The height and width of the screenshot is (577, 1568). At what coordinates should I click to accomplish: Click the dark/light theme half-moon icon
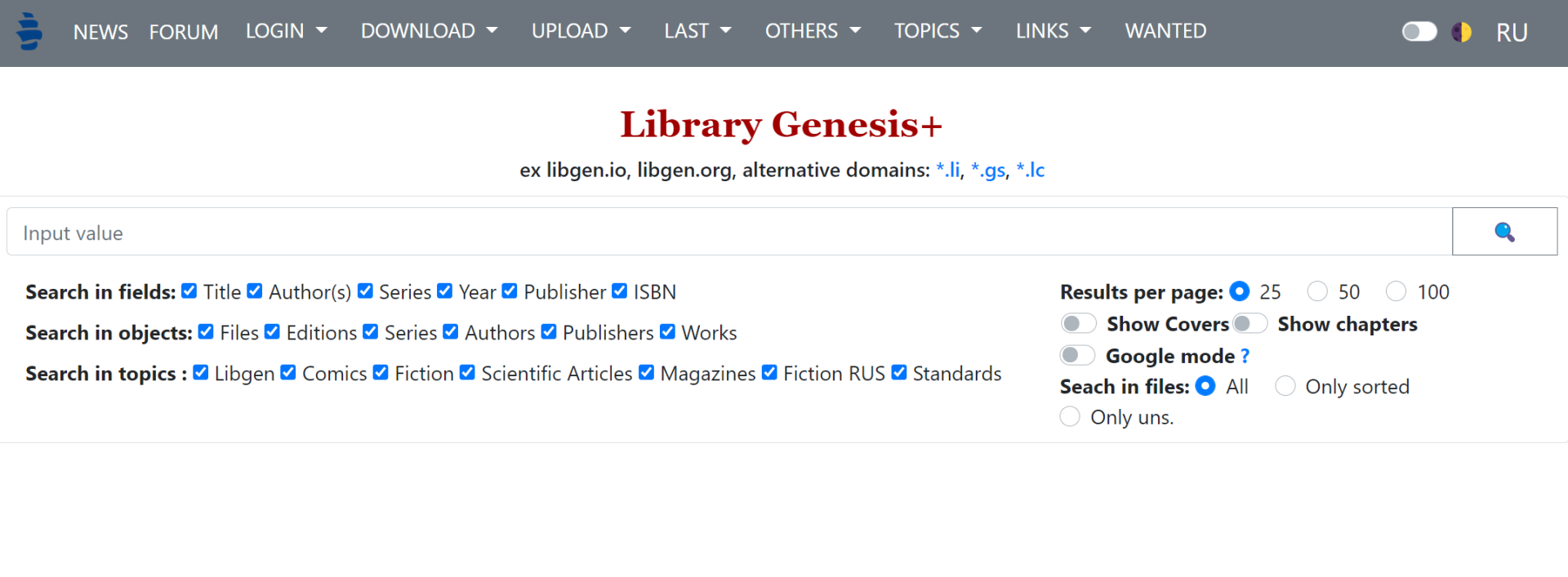point(1461,32)
